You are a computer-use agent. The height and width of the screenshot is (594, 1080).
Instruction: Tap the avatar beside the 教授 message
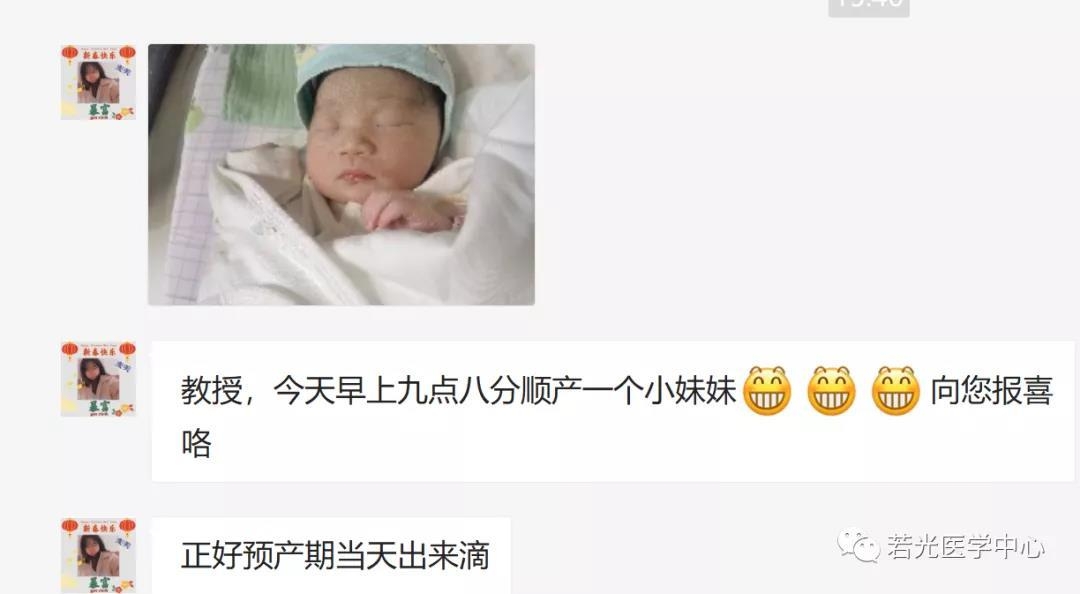point(98,378)
